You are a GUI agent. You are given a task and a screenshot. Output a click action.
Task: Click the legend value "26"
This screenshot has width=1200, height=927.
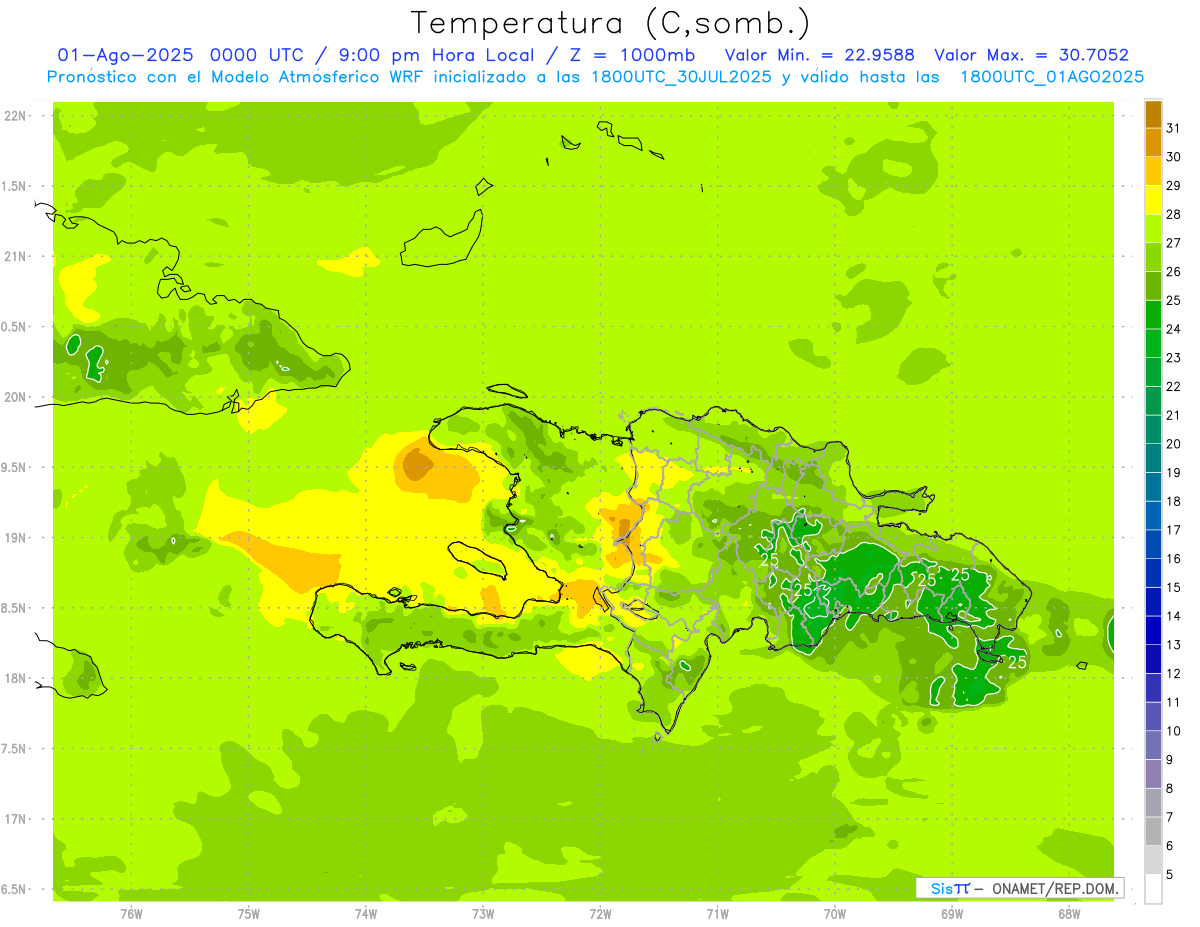pos(1173,272)
